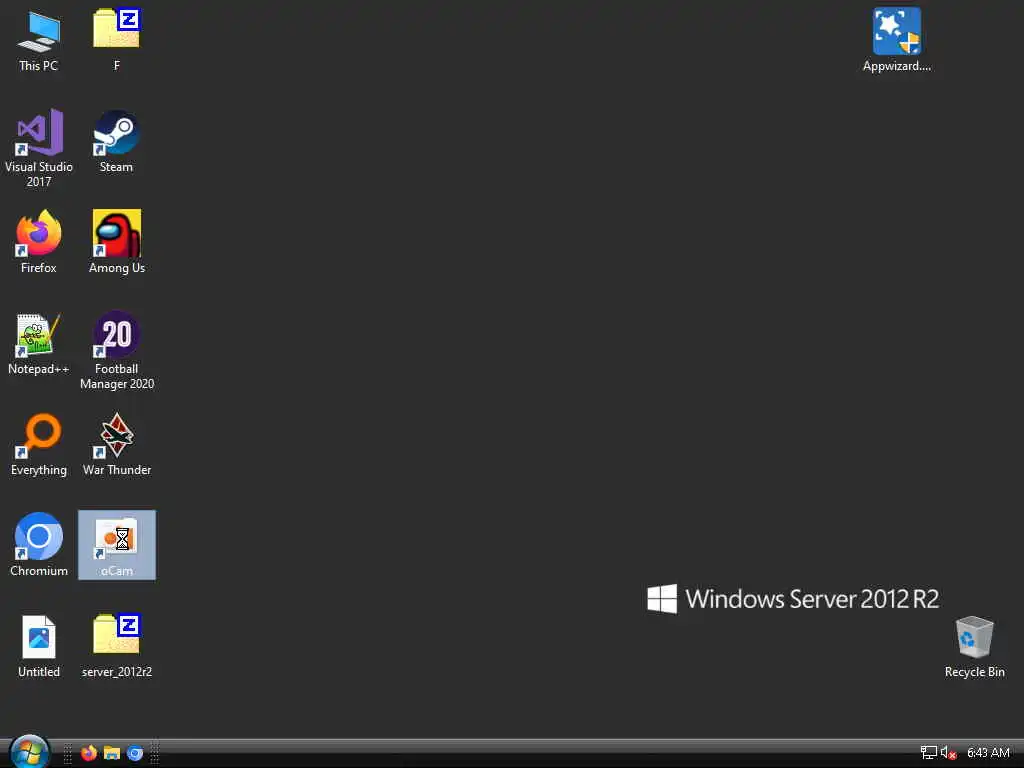The image size is (1024, 768).
Task: Click the 6:43 AM taskbar clock
Action: click(988, 753)
